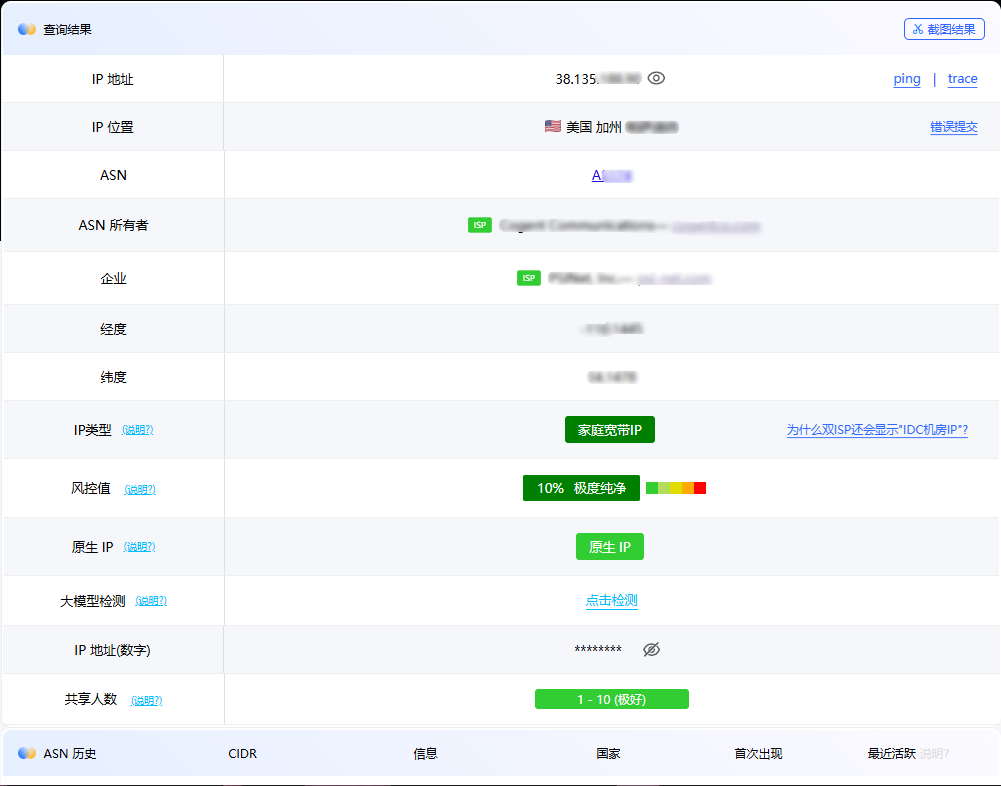
Task: Start detection via the 点击检测 link
Action: click(611, 600)
